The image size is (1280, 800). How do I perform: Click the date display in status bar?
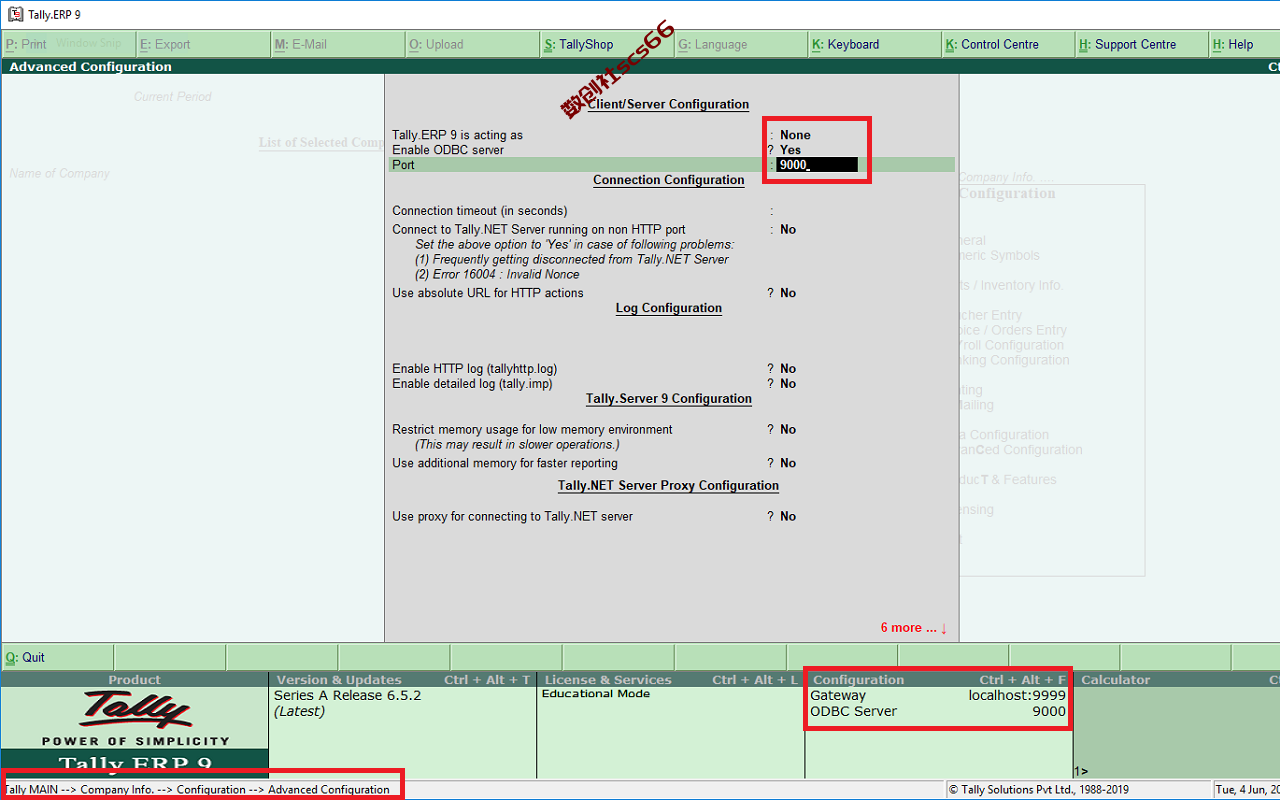pos(1247,790)
